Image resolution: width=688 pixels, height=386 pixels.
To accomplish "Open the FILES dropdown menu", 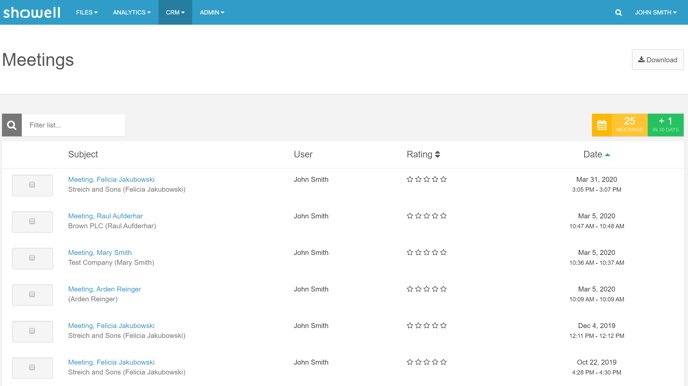I will coord(86,12).
